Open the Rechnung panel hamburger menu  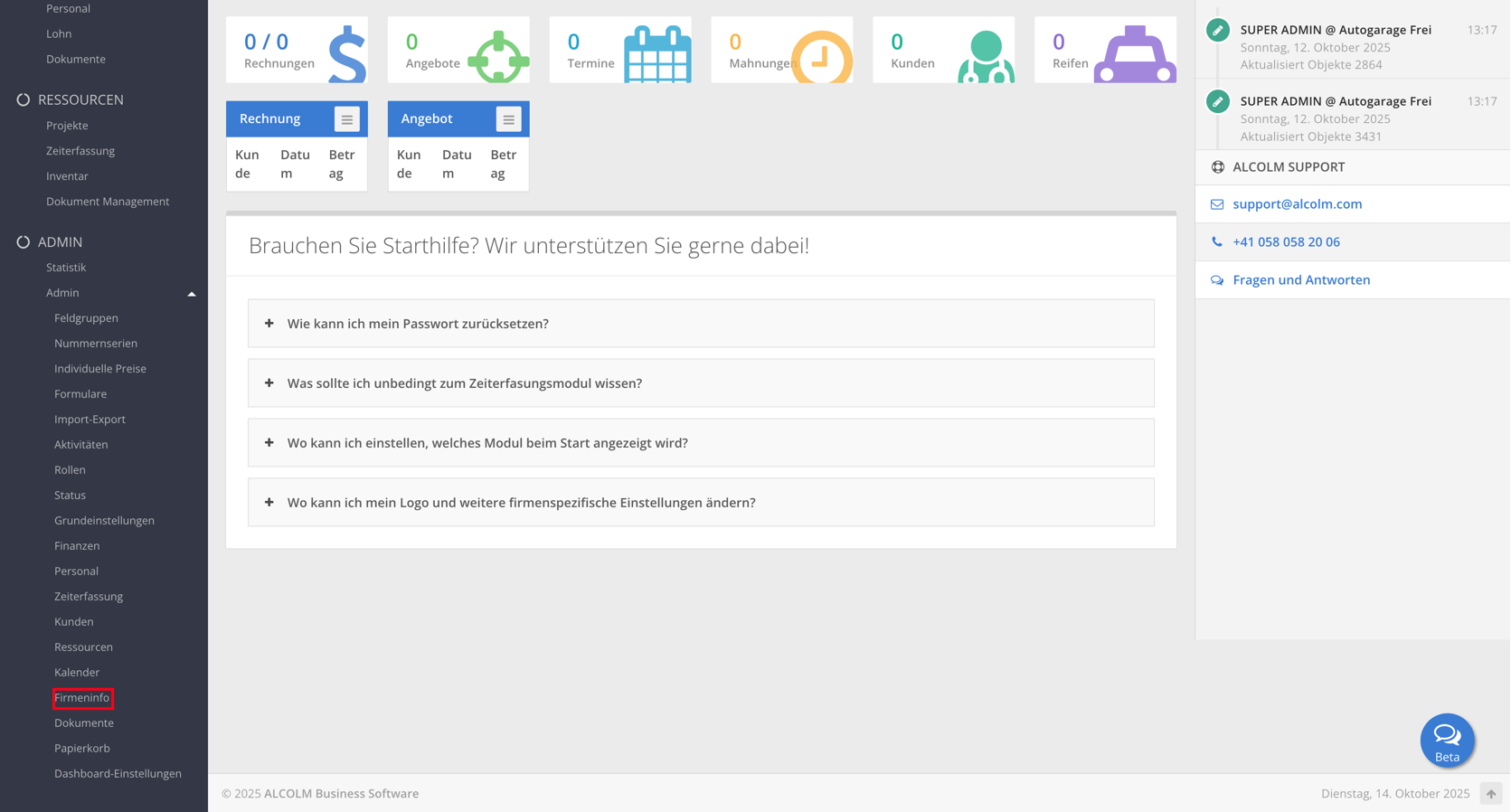346,119
